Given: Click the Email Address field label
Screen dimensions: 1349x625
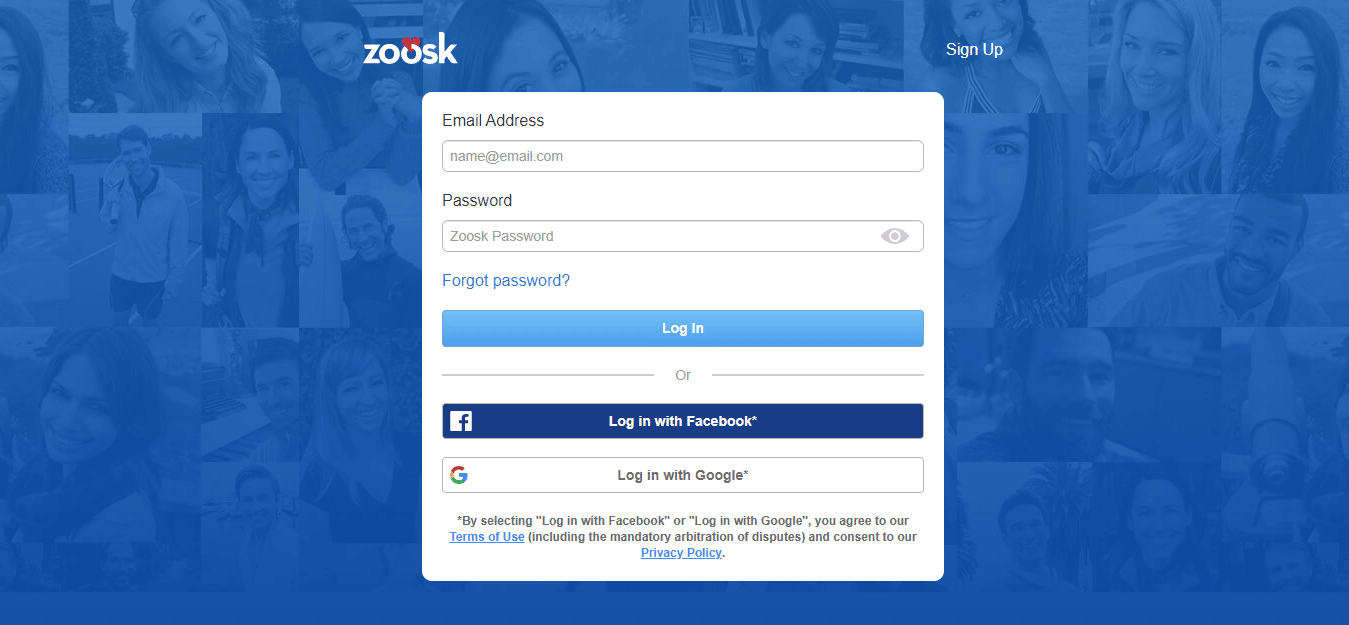Looking at the screenshot, I should click(x=493, y=120).
